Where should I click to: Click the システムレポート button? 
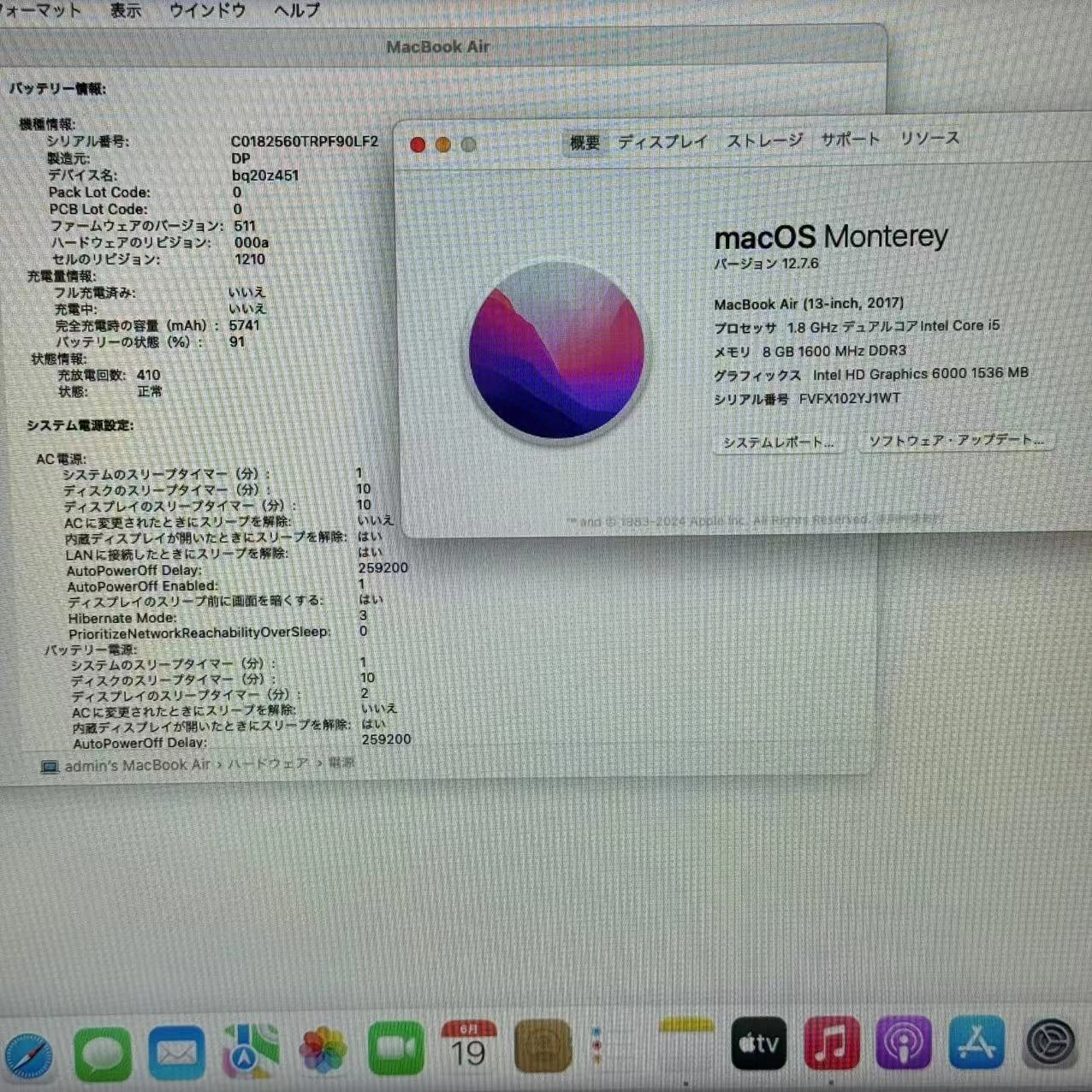click(778, 442)
